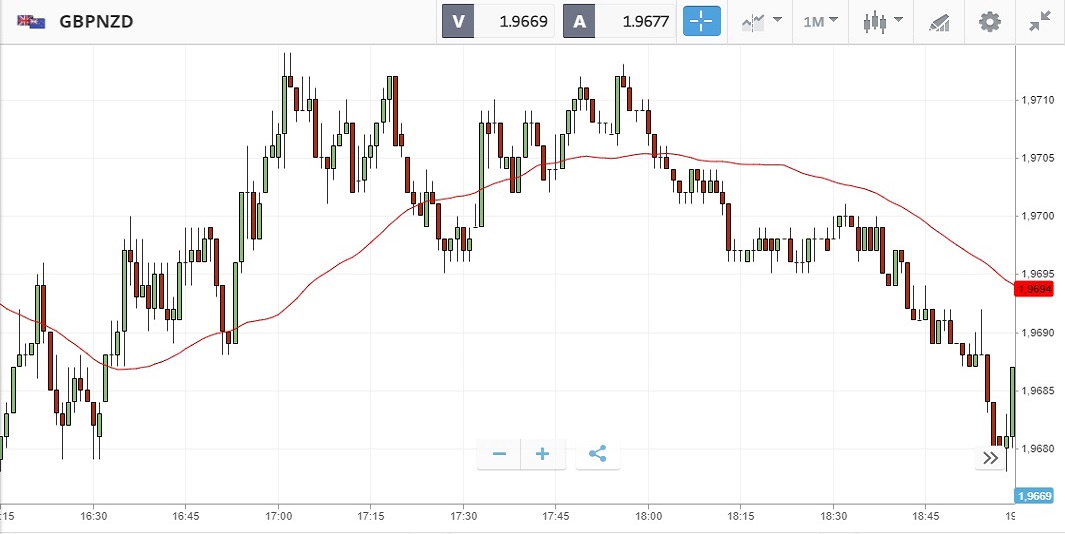The image size is (1065, 534).
Task: Open the compare indicators dropdown
Action: [x=762, y=21]
